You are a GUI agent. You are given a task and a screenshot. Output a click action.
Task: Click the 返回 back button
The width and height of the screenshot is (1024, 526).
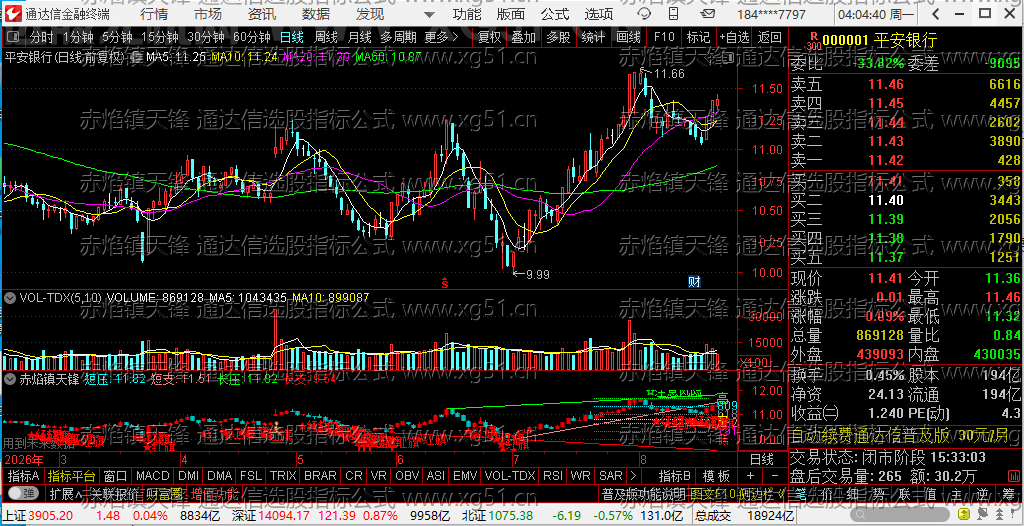pyautogui.click(x=769, y=38)
